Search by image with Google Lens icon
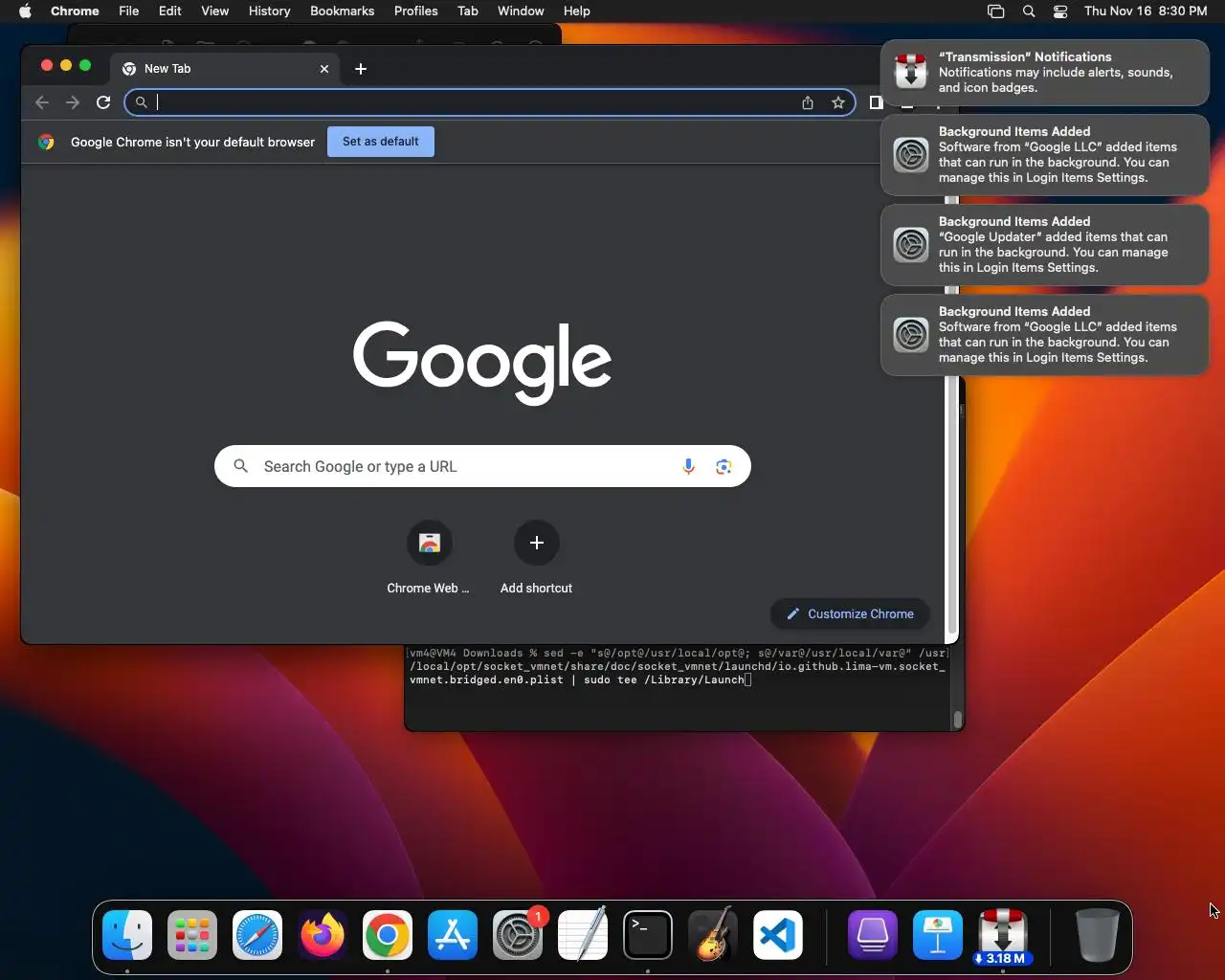 pos(724,466)
